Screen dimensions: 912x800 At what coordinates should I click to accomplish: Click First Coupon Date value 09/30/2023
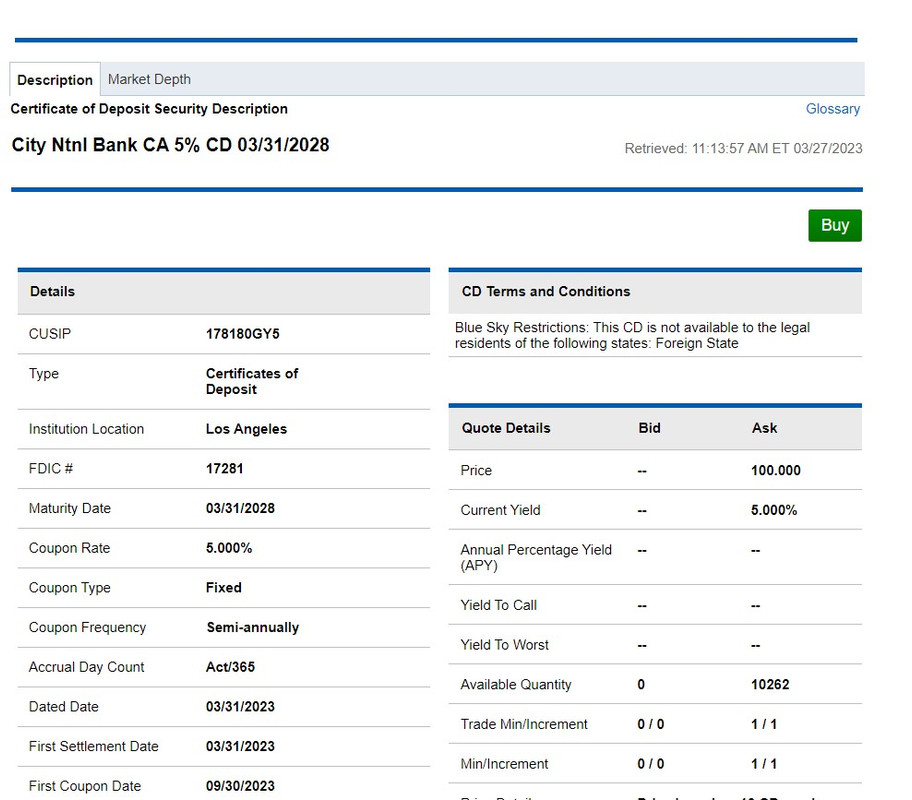240,786
